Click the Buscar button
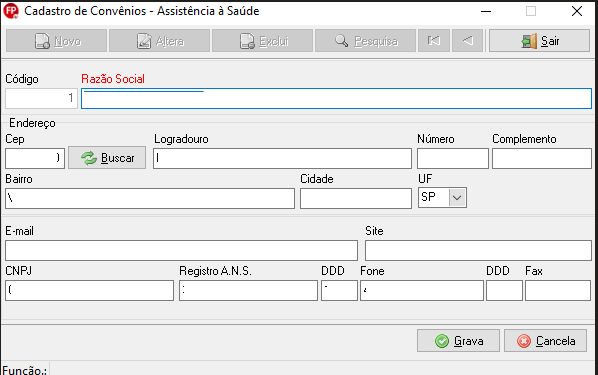This screenshot has width=598, height=375. point(107,158)
